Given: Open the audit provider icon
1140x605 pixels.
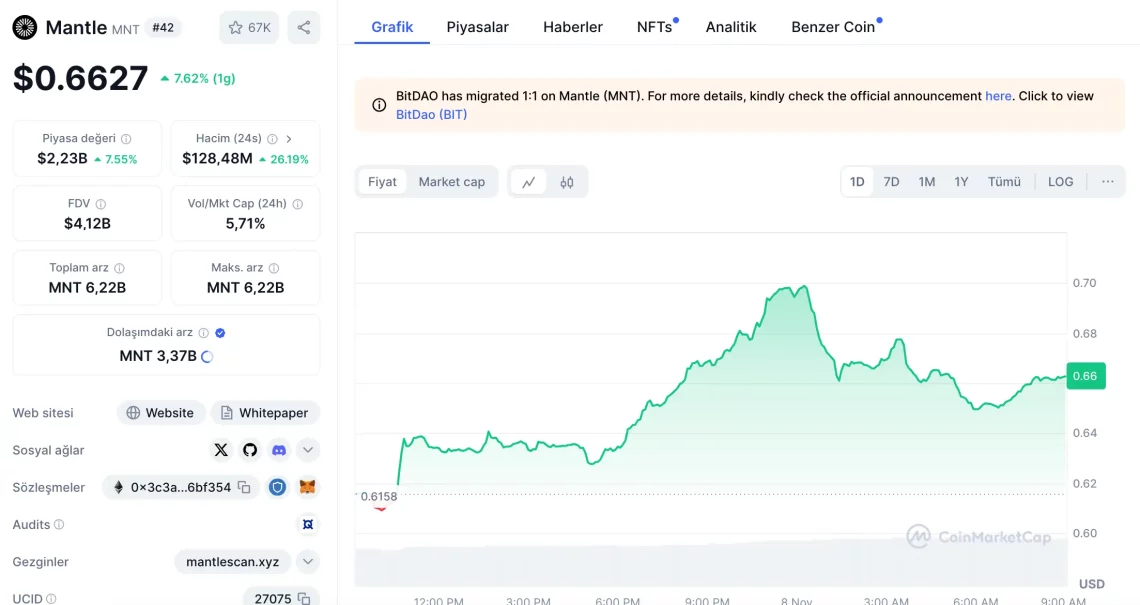Looking at the screenshot, I should 308,524.
